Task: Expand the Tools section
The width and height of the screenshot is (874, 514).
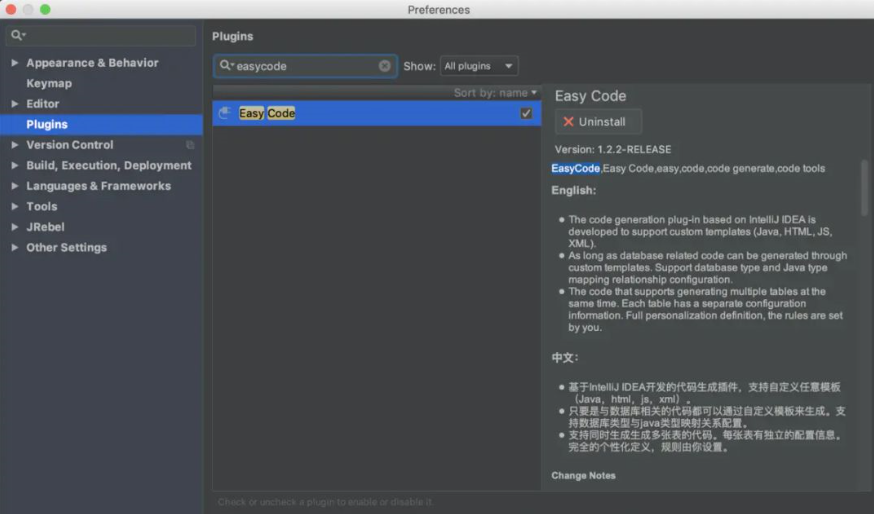Action: pos(15,206)
